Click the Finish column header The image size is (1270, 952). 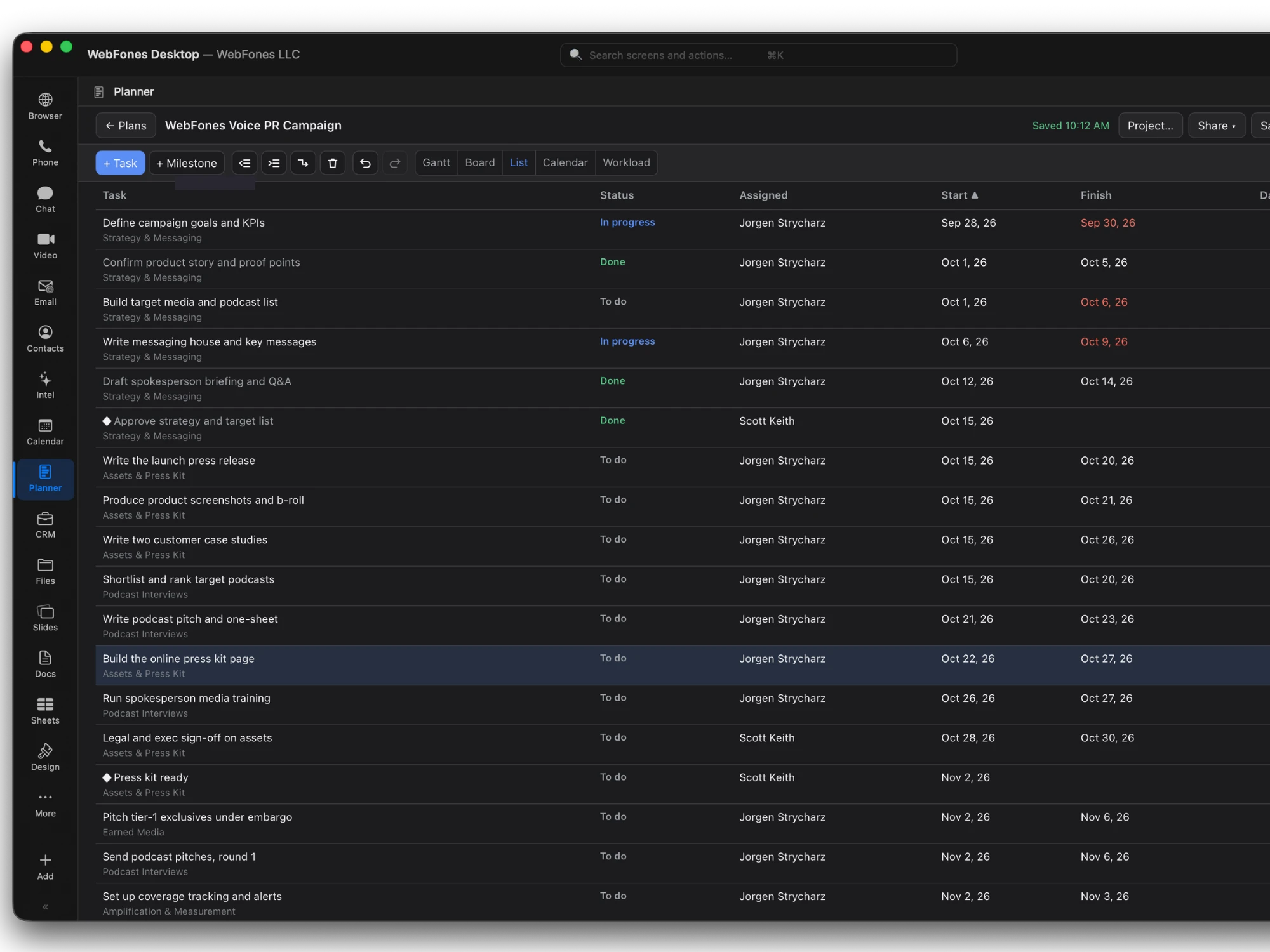1096,195
